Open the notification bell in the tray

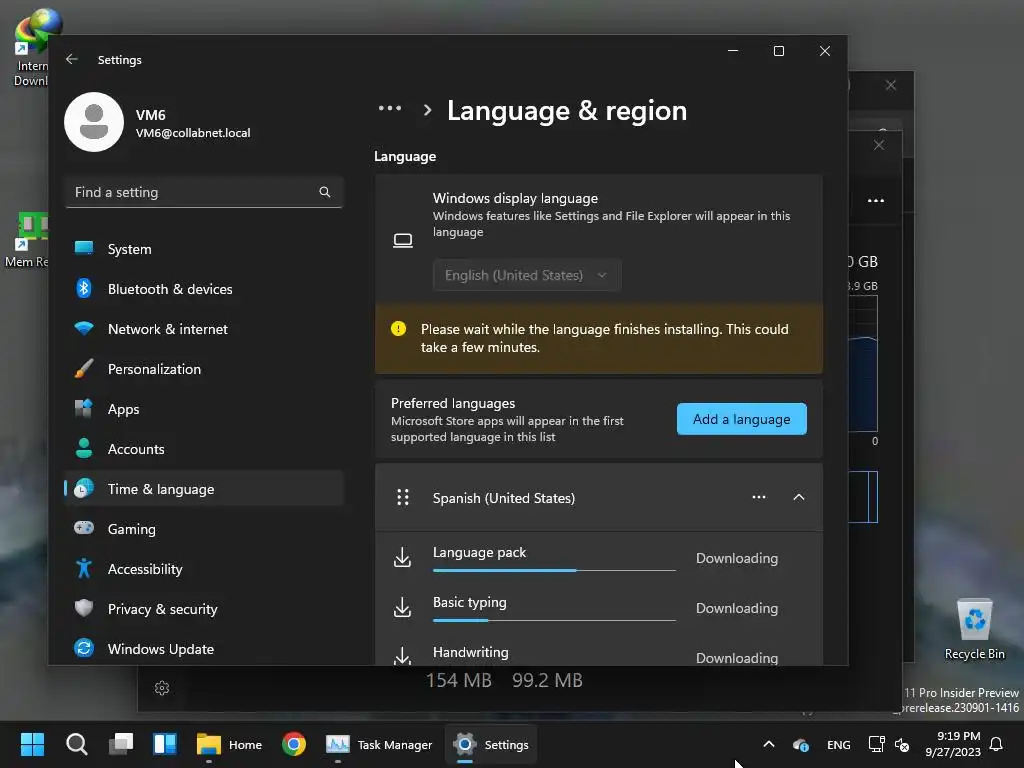997,744
